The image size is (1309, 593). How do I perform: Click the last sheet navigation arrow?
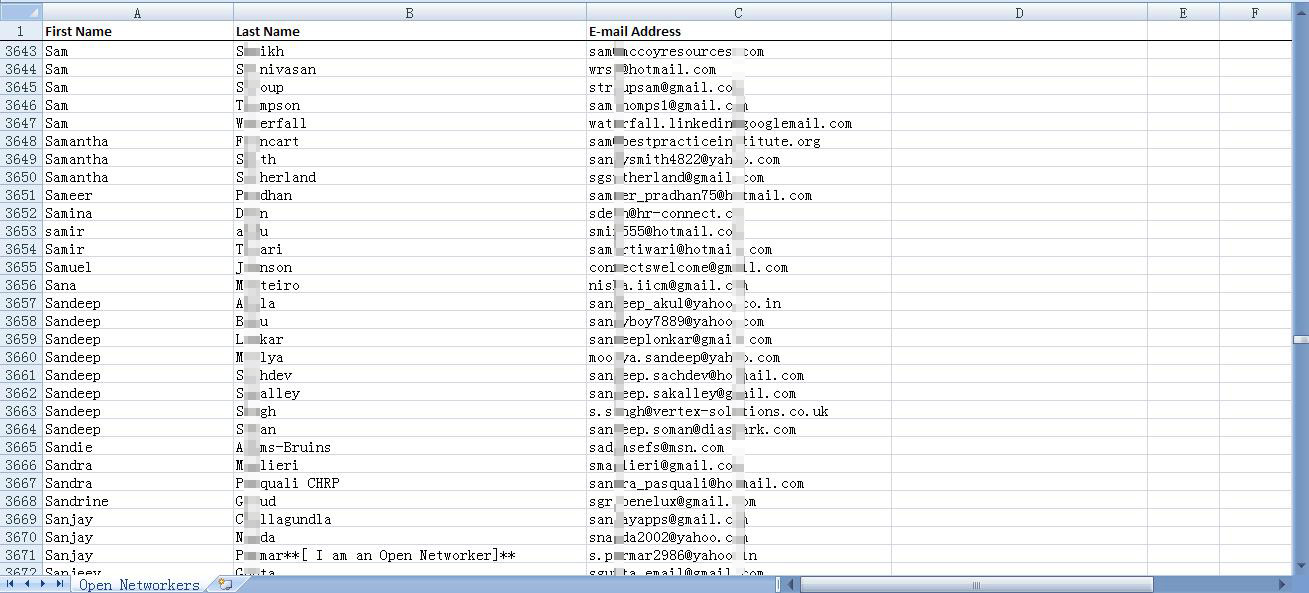pos(60,584)
